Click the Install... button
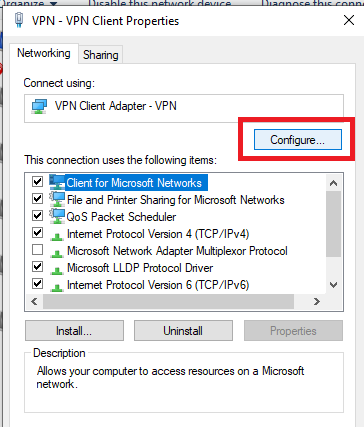The height and width of the screenshot is (427, 364). click(74, 331)
